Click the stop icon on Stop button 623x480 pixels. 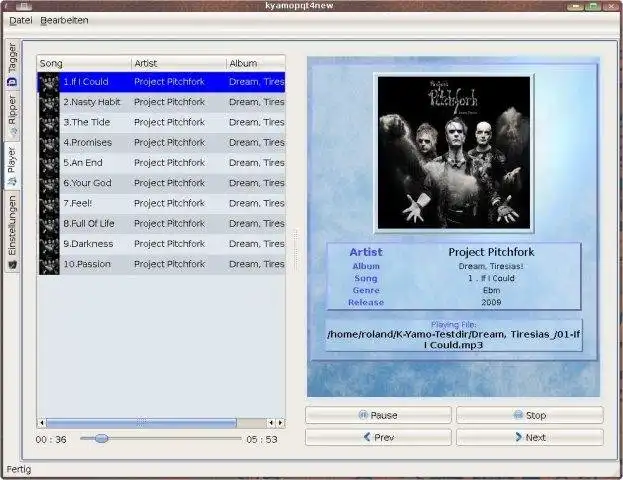pos(518,415)
